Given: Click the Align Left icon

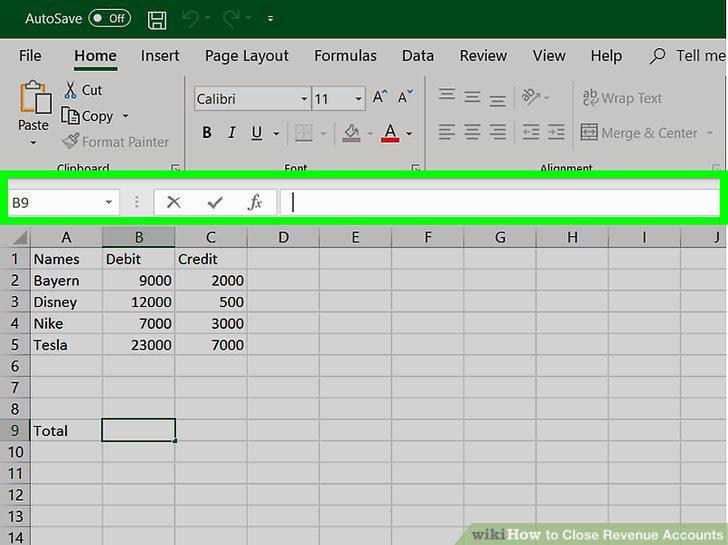Looking at the screenshot, I should pyautogui.click(x=447, y=132).
